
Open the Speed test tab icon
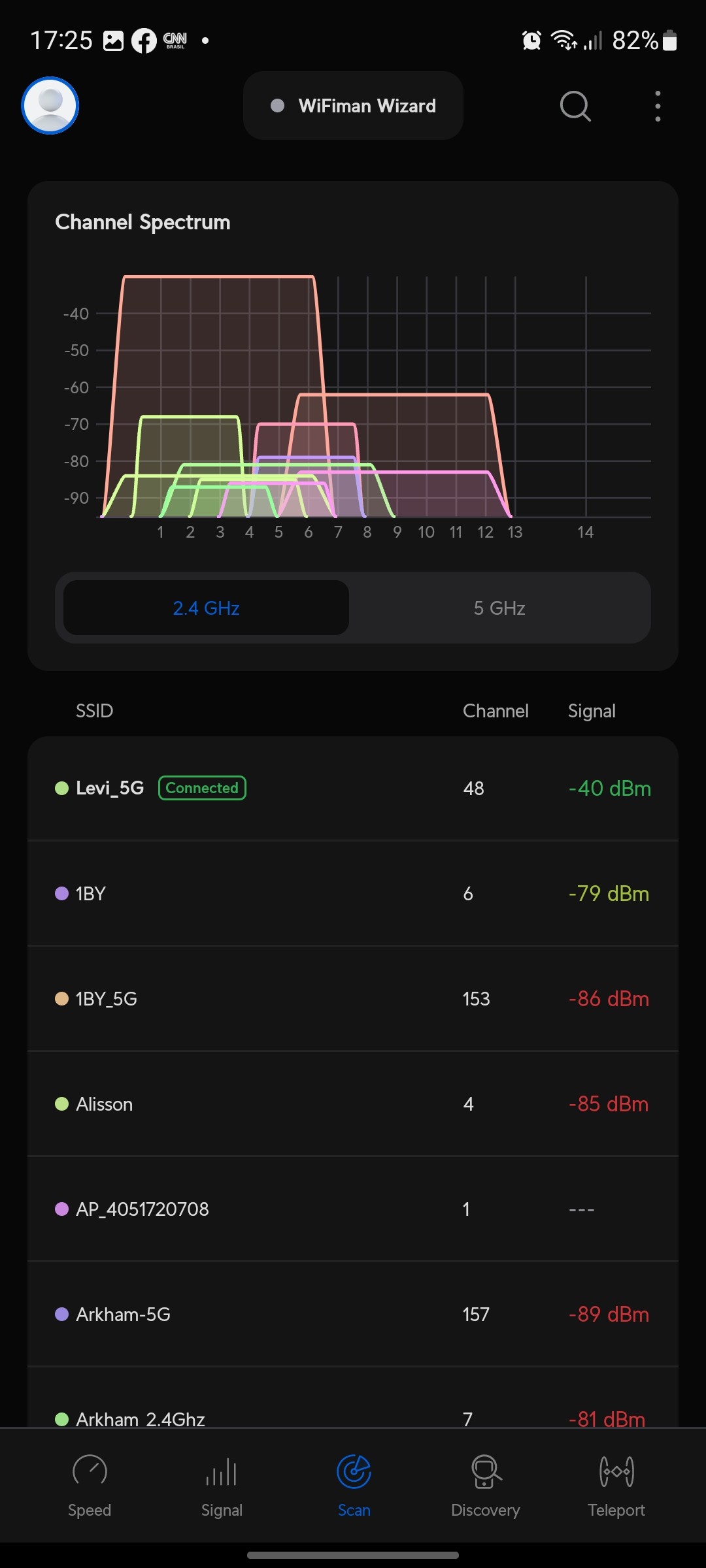90,1471
